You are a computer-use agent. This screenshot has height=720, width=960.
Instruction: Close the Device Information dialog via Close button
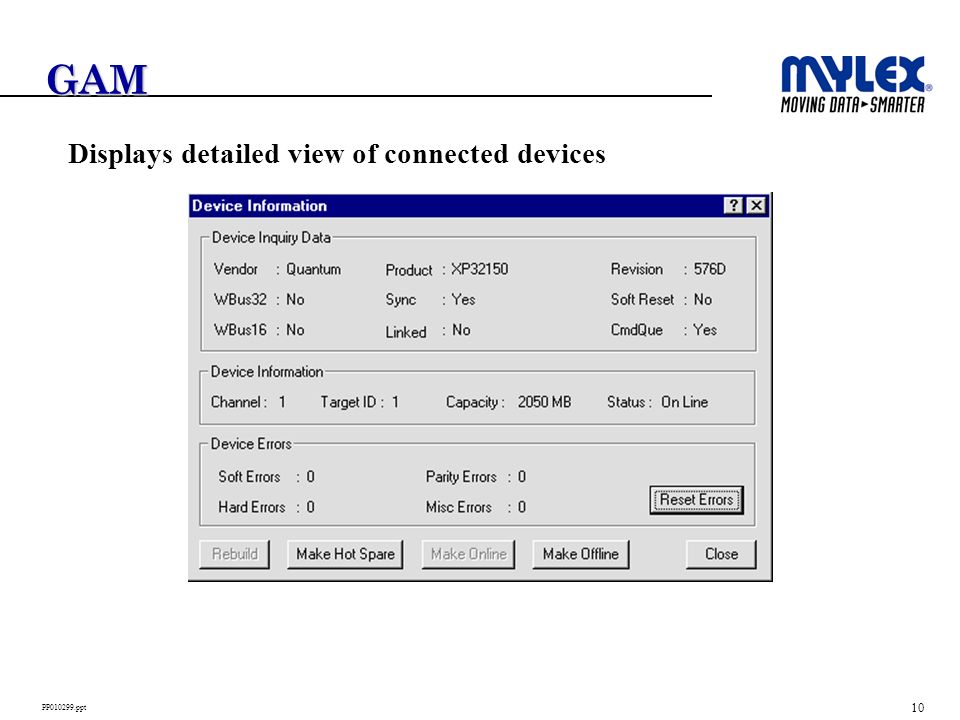coord(721,554)
